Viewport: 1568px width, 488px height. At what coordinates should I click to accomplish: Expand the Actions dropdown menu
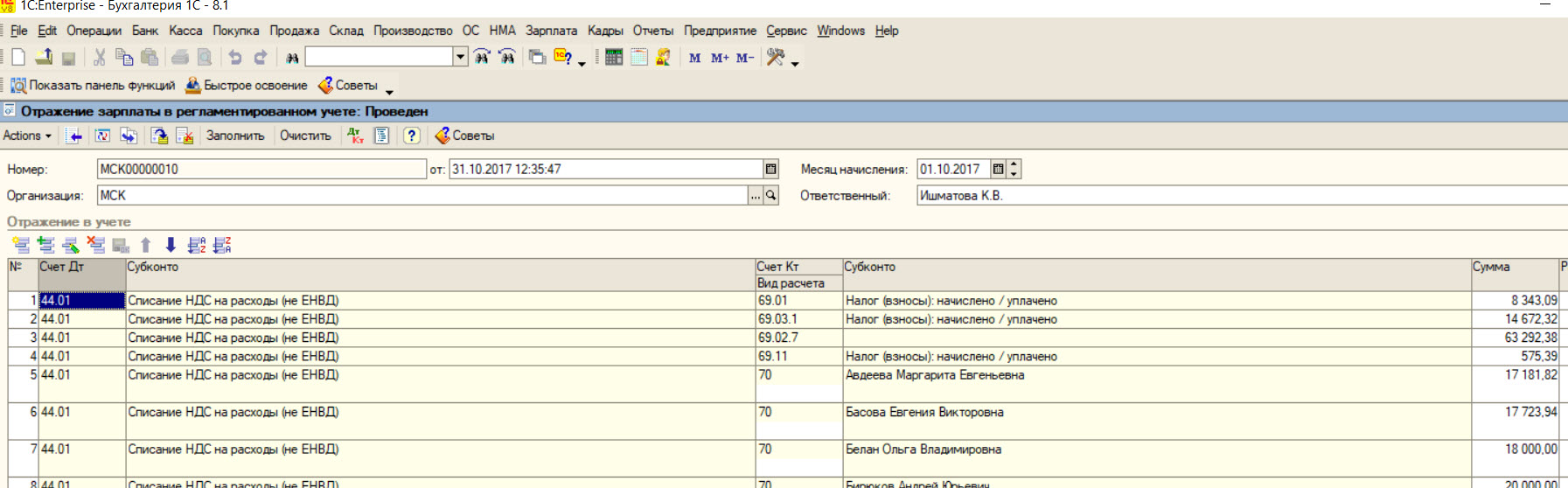coord(27,136)
